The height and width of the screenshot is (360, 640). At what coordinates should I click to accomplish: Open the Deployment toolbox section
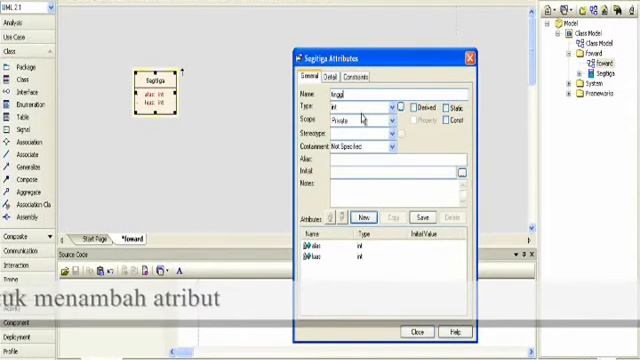pos(27,337)
